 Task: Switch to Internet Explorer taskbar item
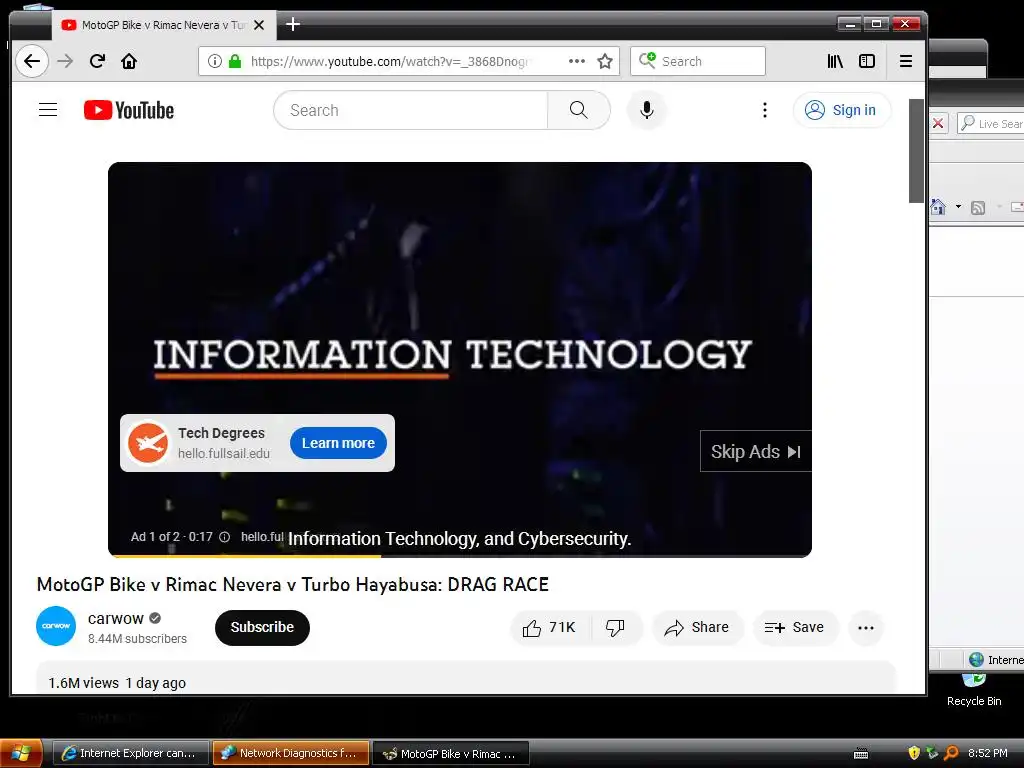point(131,754)
